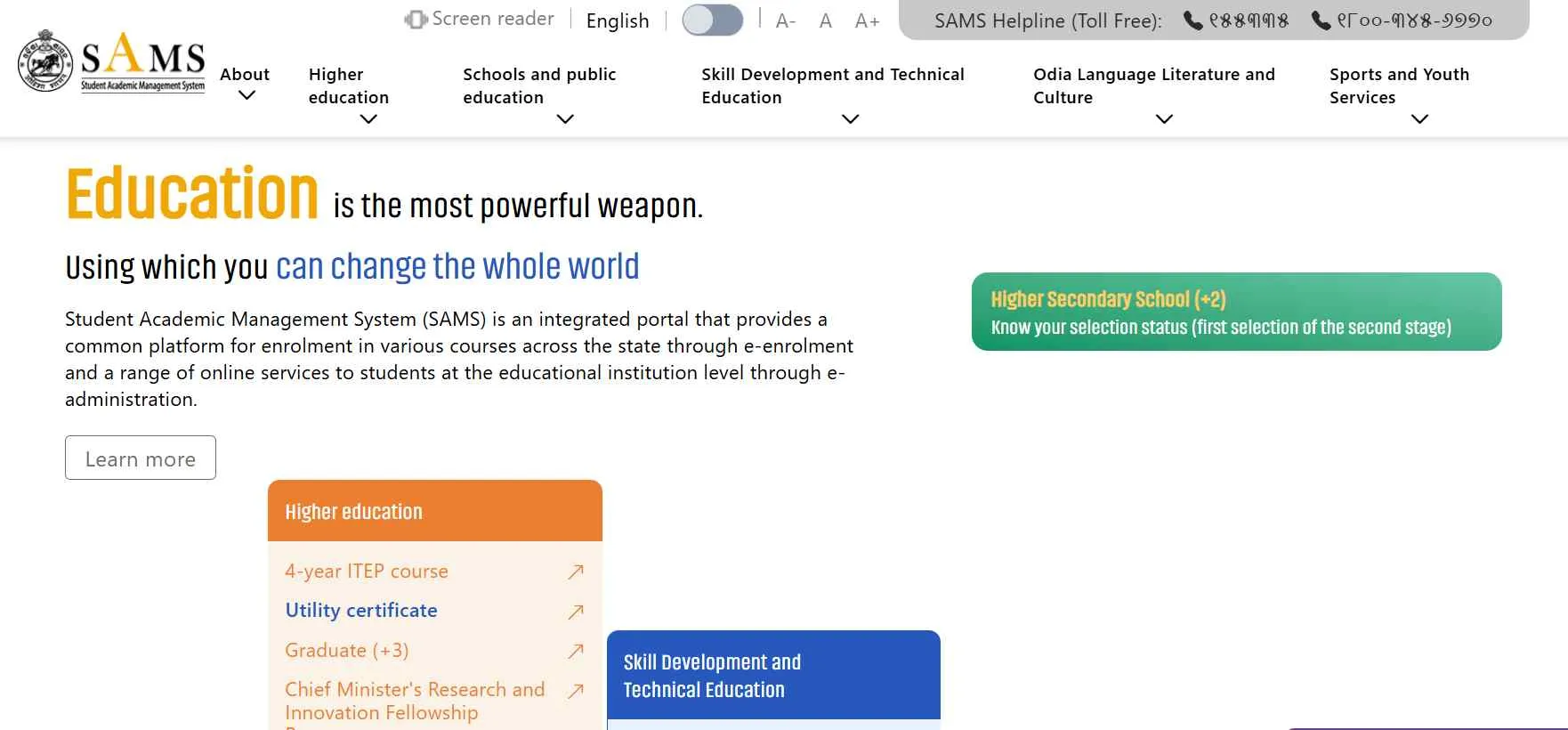The width and height of the screenshot is (1568, 730).
Task: Reset font size with the A button
Action: pos(826,20)
